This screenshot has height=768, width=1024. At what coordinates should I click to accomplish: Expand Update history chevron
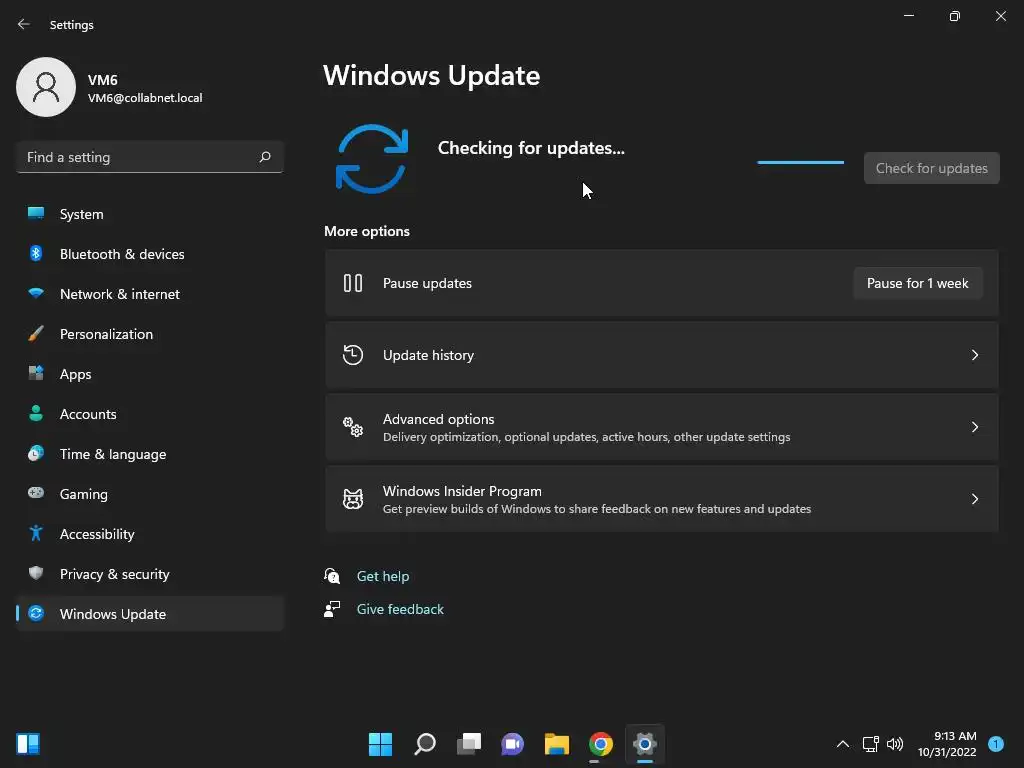click(x=974, y=355)
